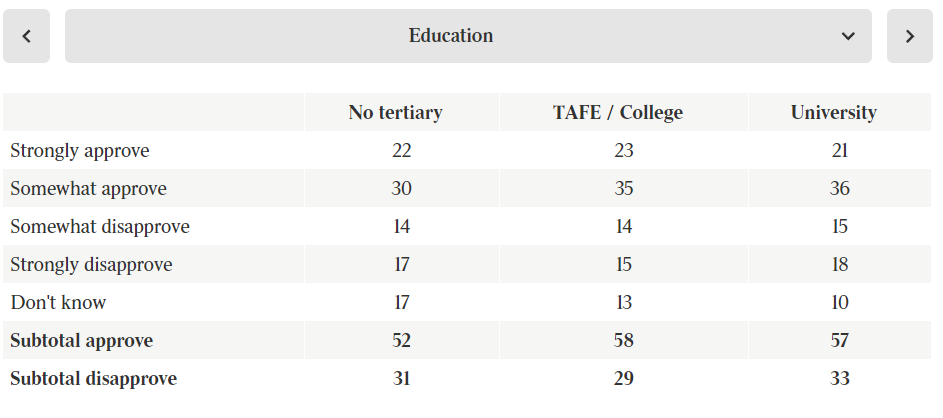Screen dimensions: 943x418
Task: Click the previous category left arrow
Action: (26, 36)
